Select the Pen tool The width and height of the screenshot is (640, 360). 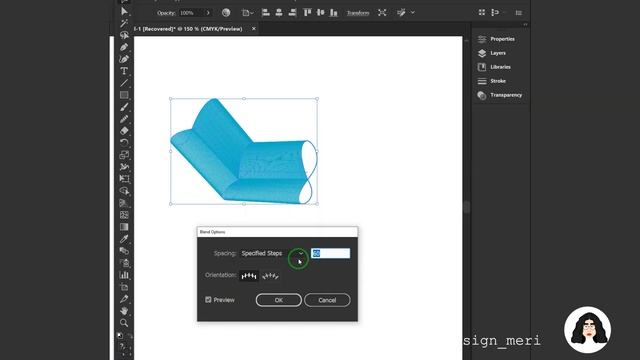pos(124,47)
